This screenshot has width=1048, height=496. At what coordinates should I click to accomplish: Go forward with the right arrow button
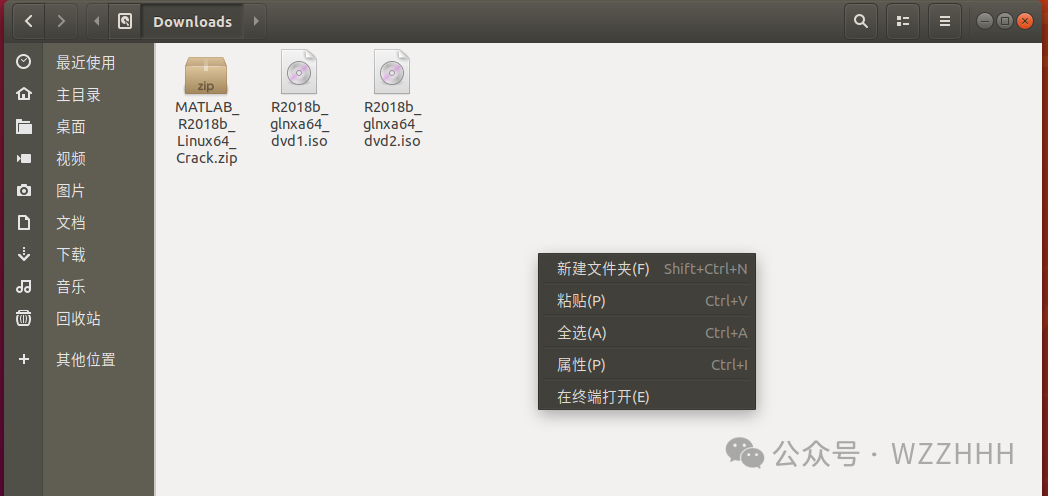tap(61, 21)
